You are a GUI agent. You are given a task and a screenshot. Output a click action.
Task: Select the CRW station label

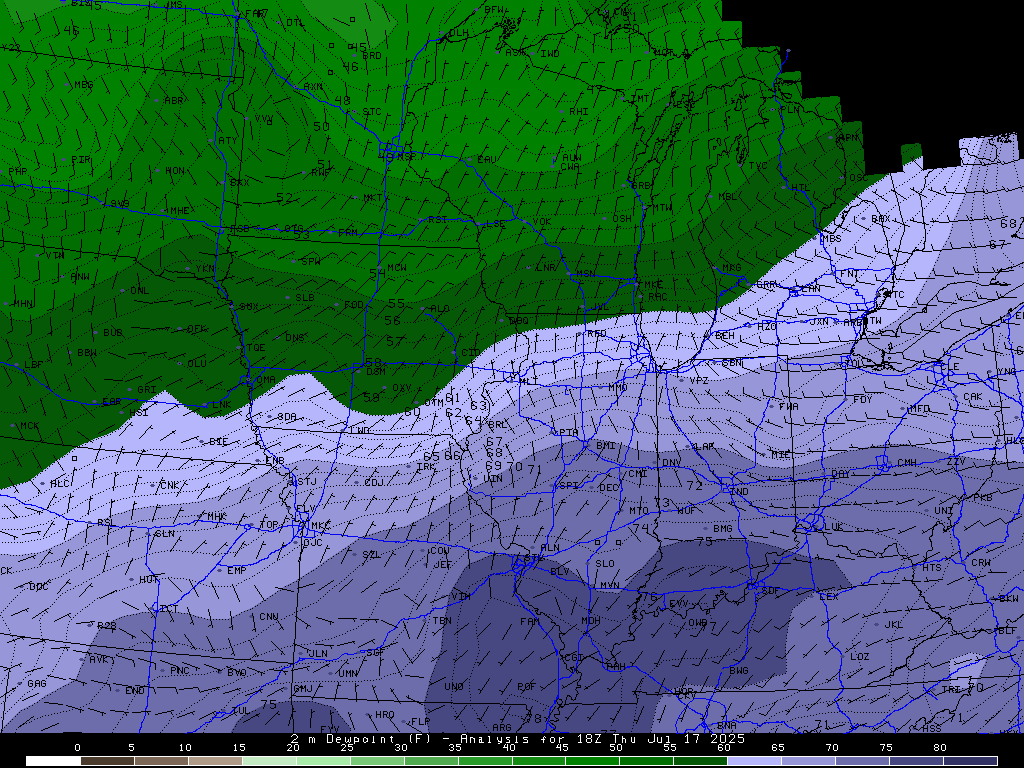point(981,562)
